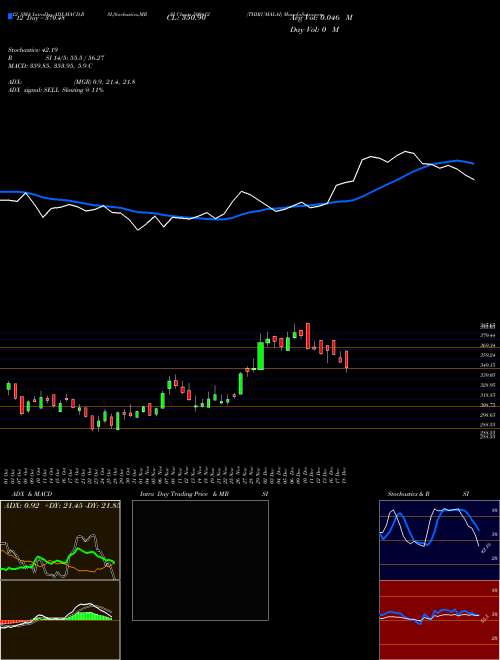The image size is (500, 660).
Task: Click the MACD values line of text
Action: [51, 66]
